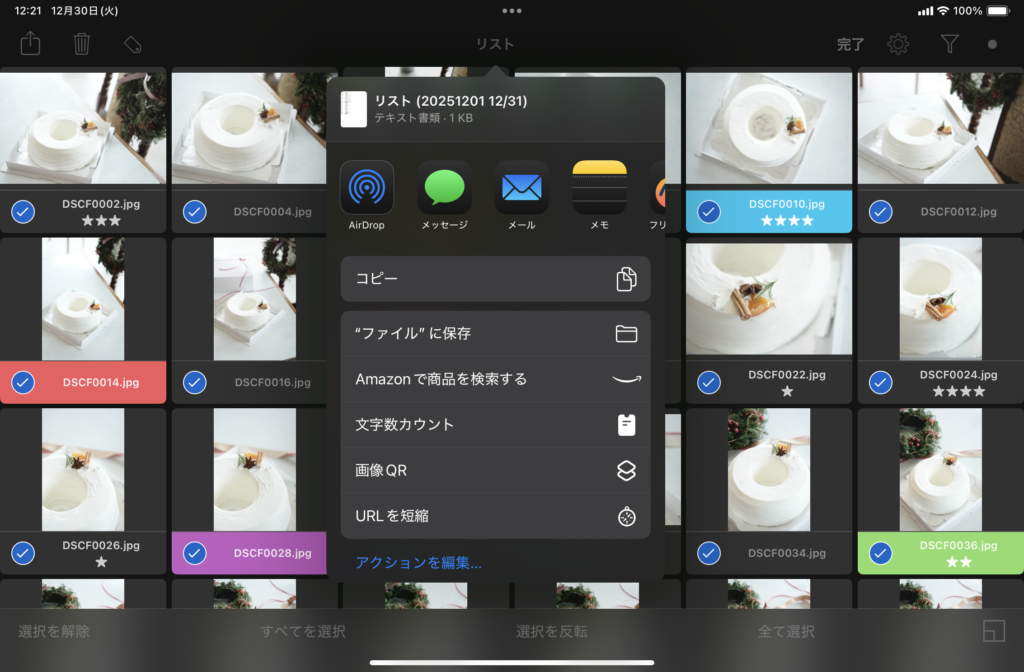Viewport: 1024px width, 672px height.
Task: Tap the "完了" button
Action: point(850,44)
